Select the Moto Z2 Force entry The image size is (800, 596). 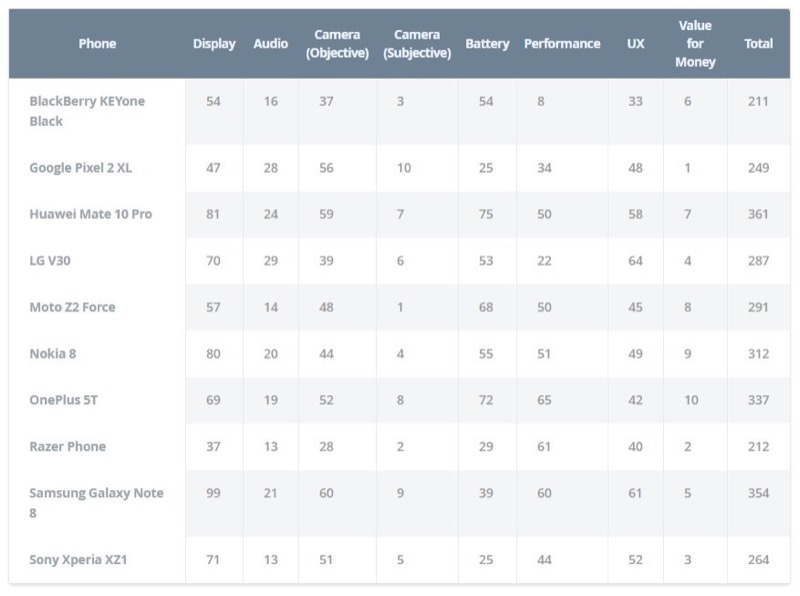pyautogui.click(x=72, y=307)
